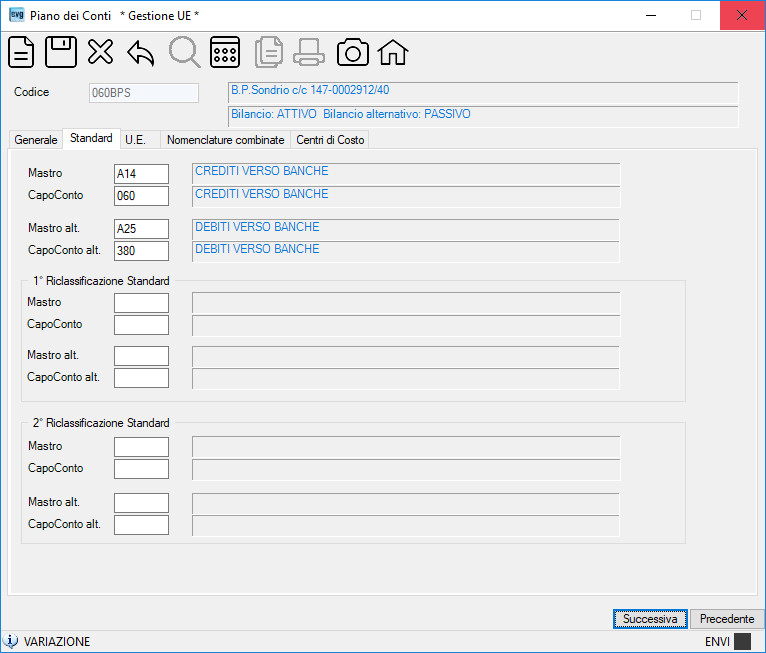The image size is (766, 653).
Task: Click the home icon in toolbar
Action: coord(393,52)
